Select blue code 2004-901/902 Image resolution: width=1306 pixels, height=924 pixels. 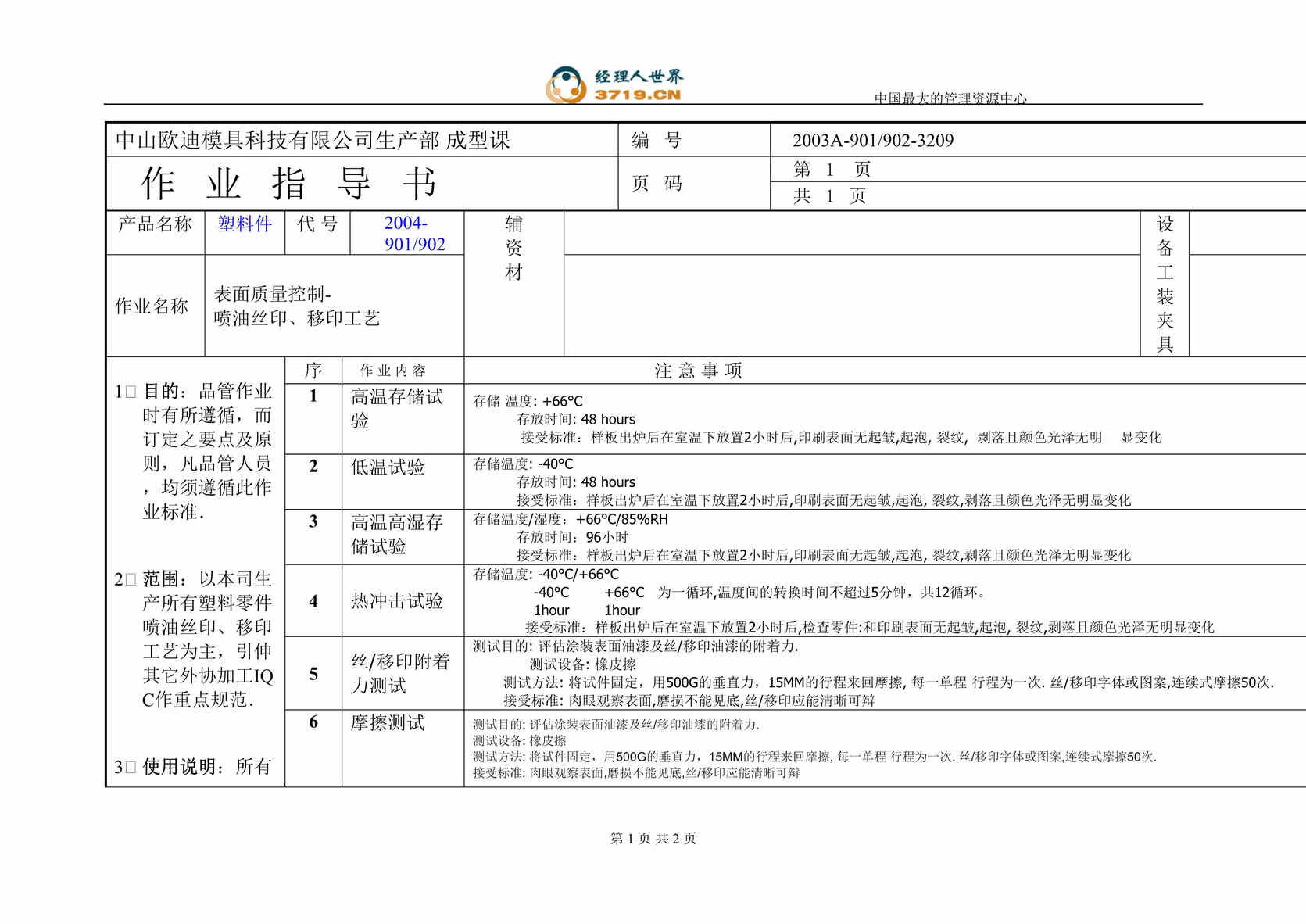(414, 233)
